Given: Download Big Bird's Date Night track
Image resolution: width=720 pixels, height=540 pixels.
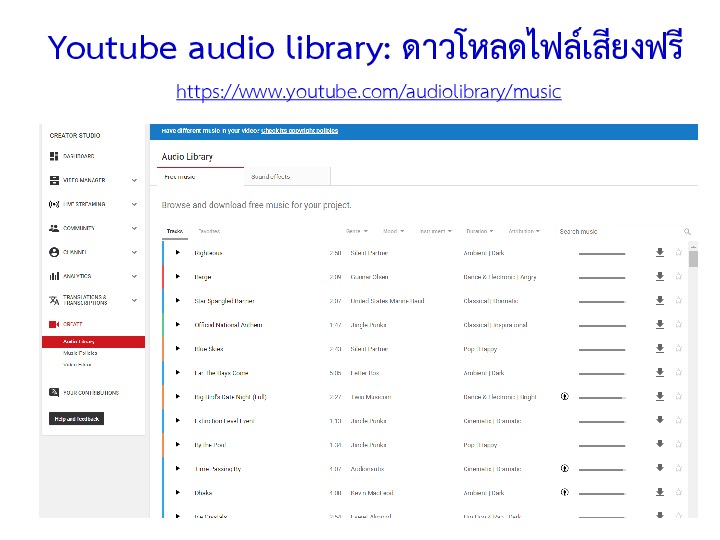Looking at the screenshot, I should (x=660, y=396).
